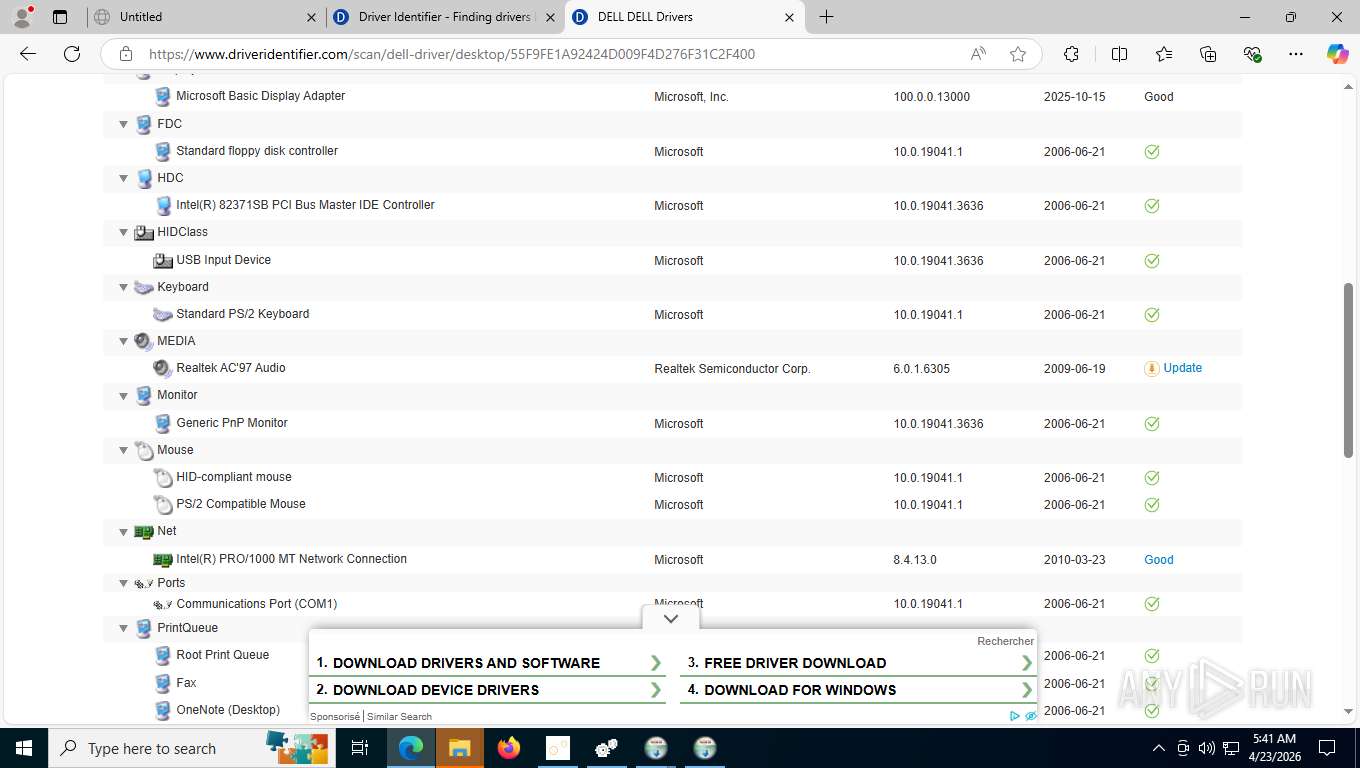Collapse the ad banner with chevron
The width and height of the screenshot is (1360, 768).
click(x=671, y=618)
